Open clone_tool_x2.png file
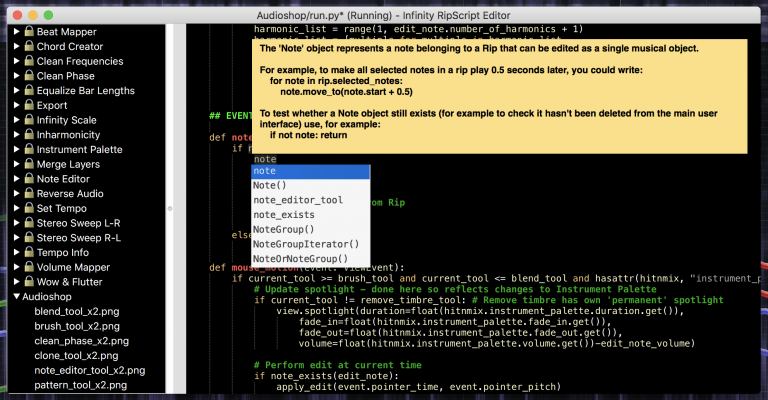768x400 pixels. tap(76, 355)
